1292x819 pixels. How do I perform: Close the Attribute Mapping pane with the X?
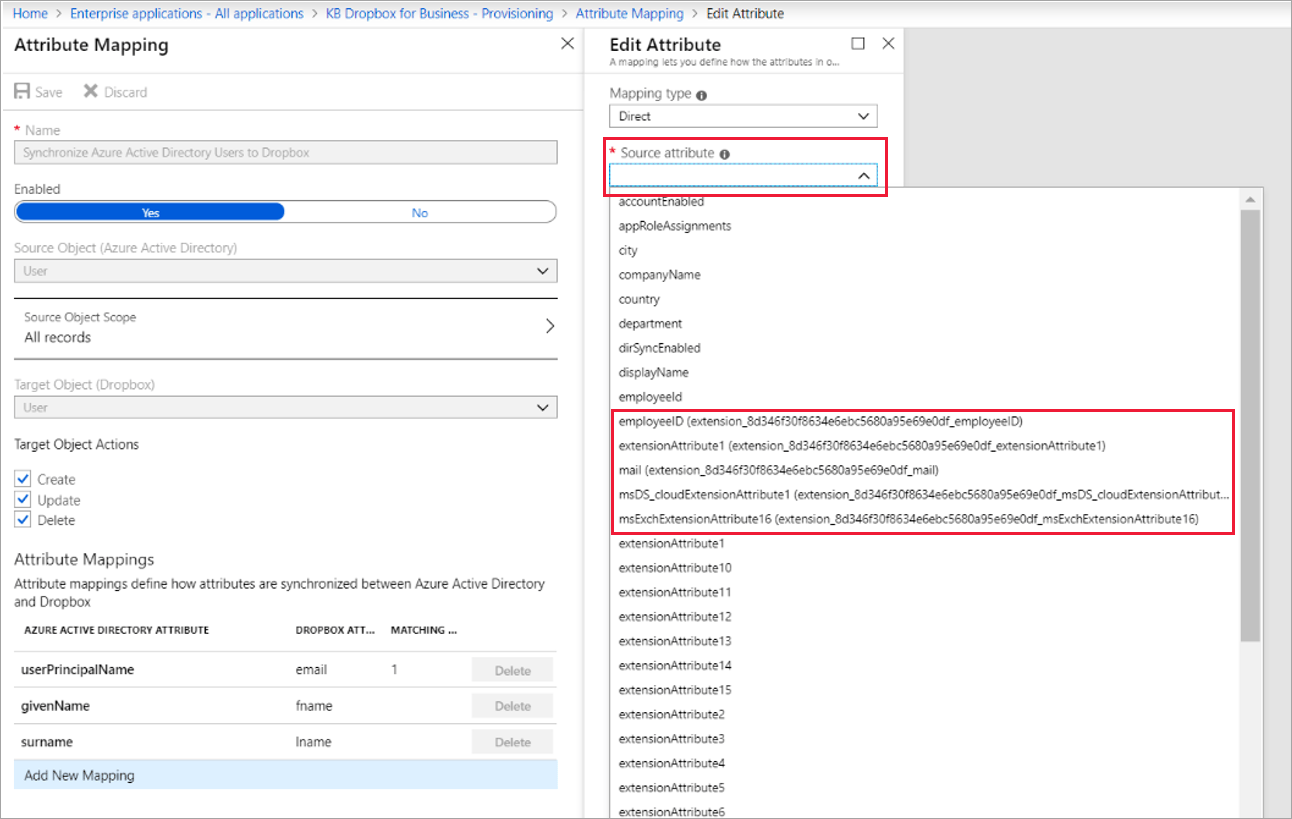coord(568,43)
